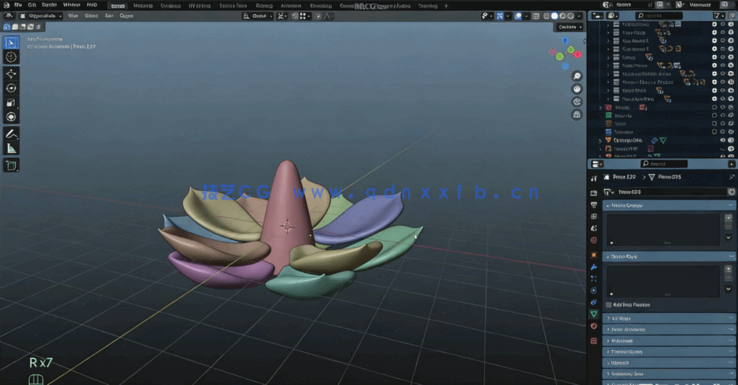
Task: Open the Object Mode dropdown
Action: [41, 16]
